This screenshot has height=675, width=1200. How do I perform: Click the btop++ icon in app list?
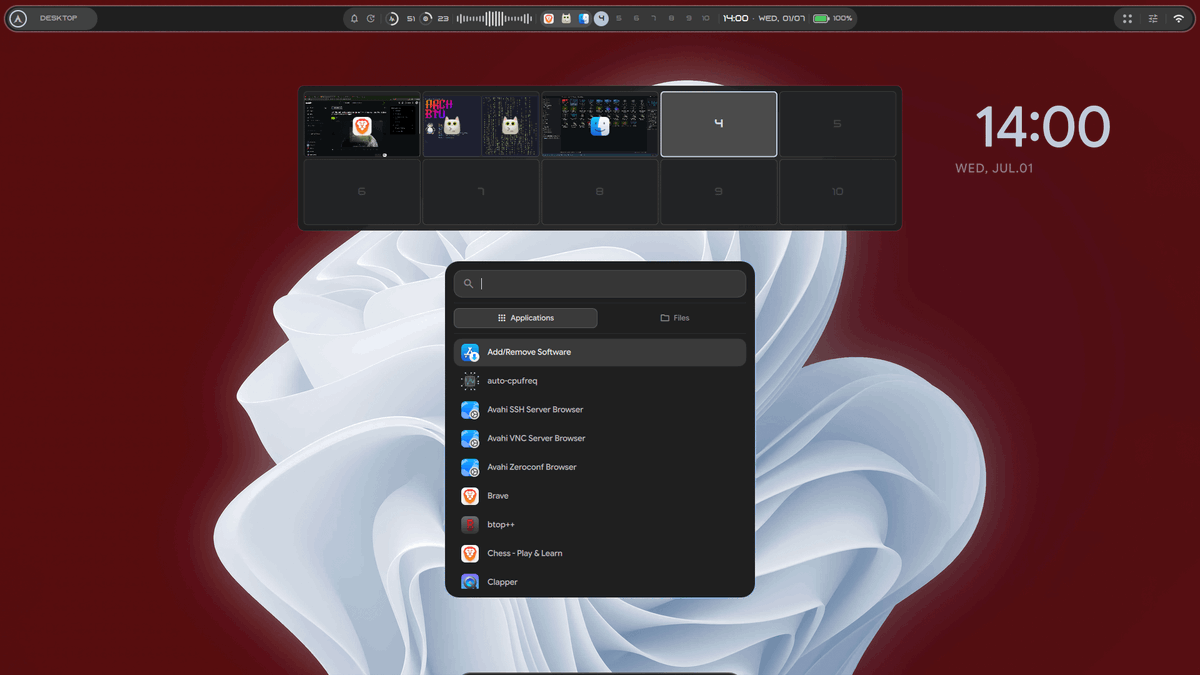tap(470, 525)
